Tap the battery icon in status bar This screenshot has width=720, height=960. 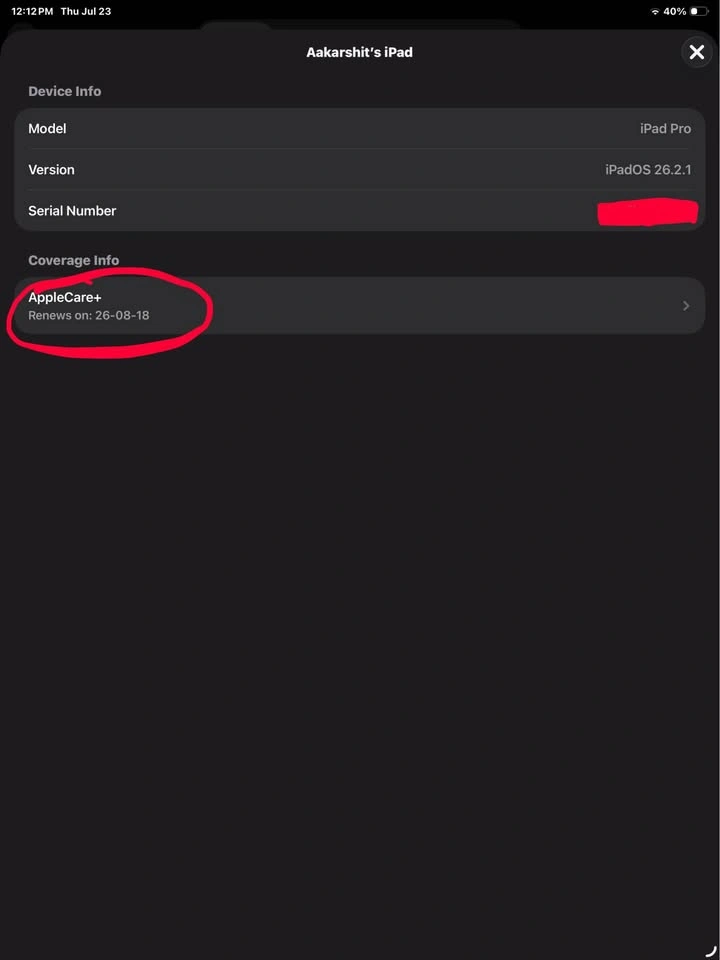pos(699,12)
